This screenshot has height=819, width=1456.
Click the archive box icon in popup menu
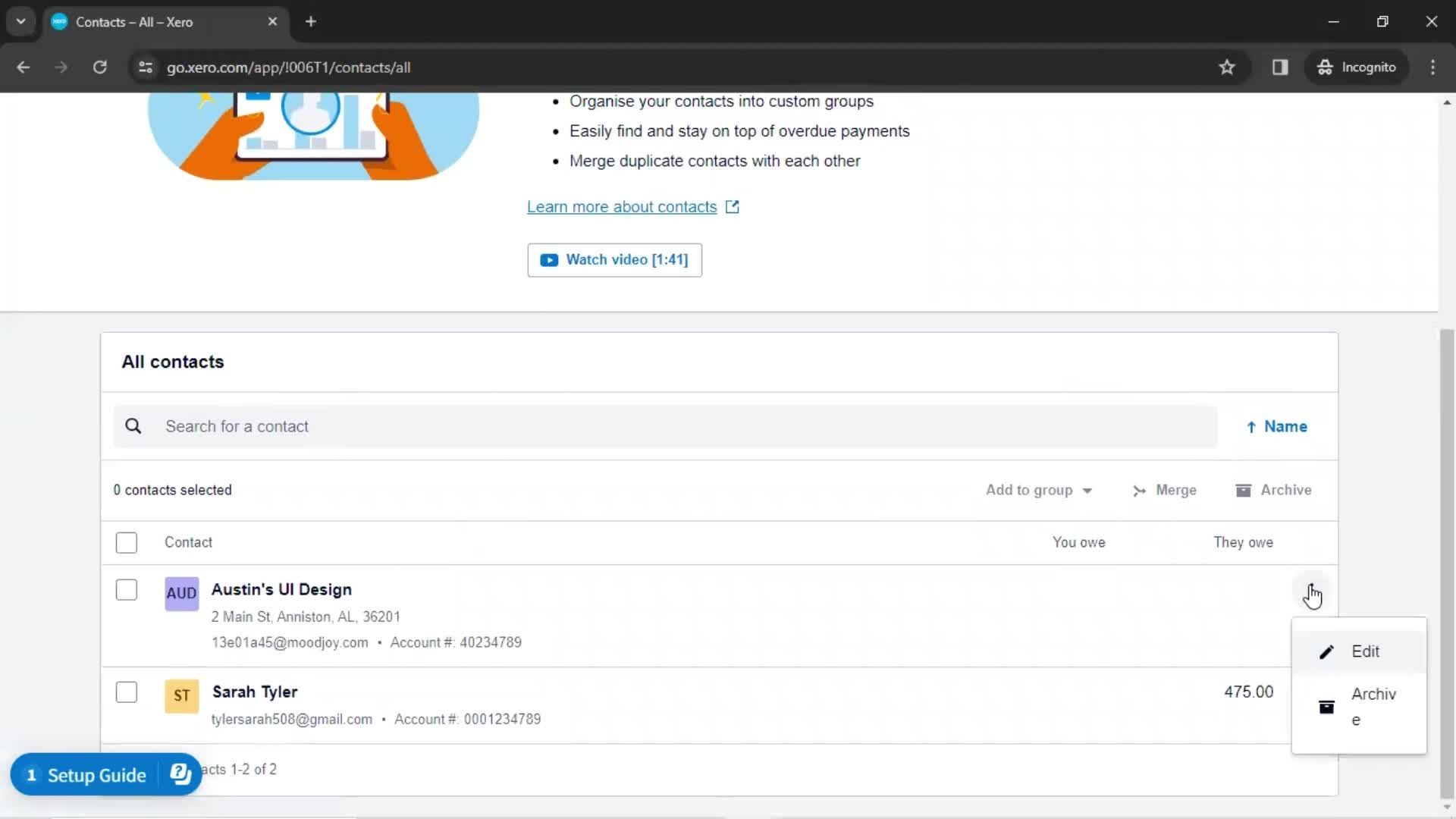(x=1326, y=708)
